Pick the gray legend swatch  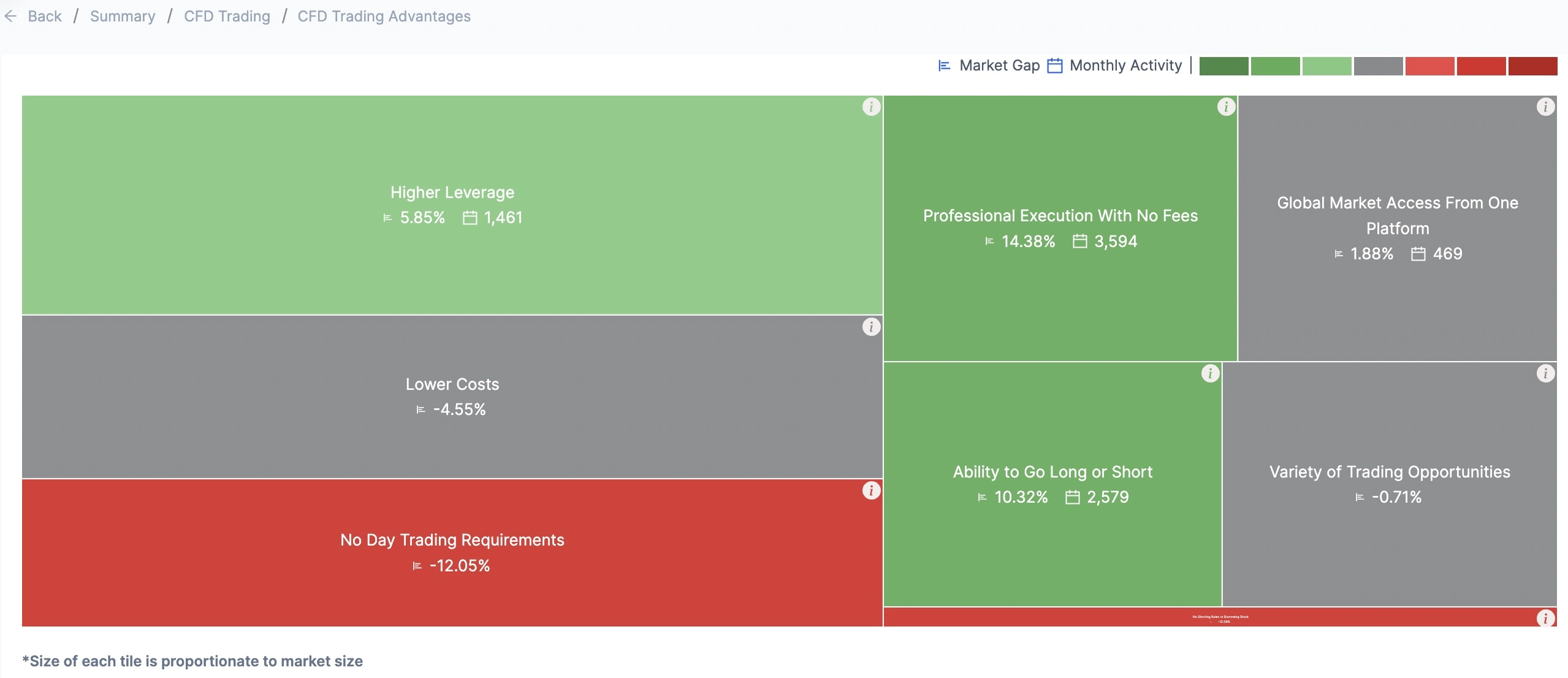click(x=1378, y=66)
